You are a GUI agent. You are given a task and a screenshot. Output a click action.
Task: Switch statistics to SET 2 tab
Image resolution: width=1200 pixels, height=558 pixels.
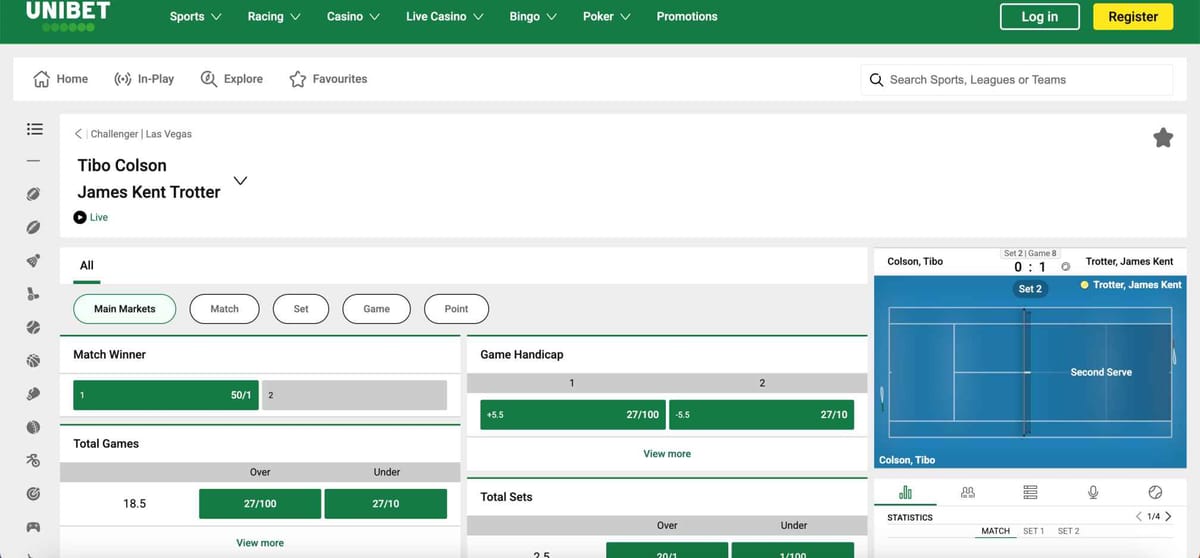(x=1068, y=531)
